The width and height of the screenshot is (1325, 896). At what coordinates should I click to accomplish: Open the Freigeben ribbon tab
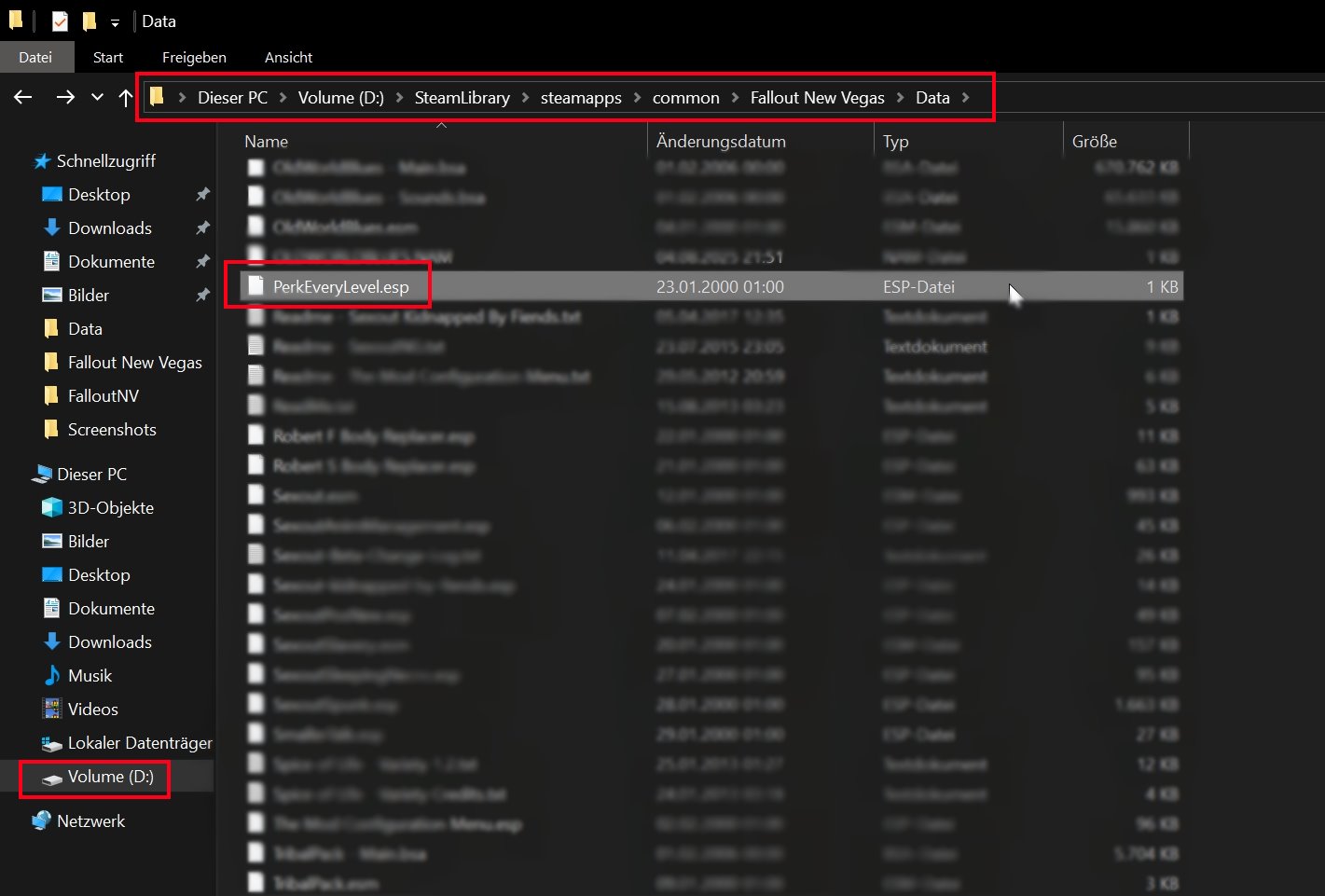pyautogui.click(x=194, y=57)
